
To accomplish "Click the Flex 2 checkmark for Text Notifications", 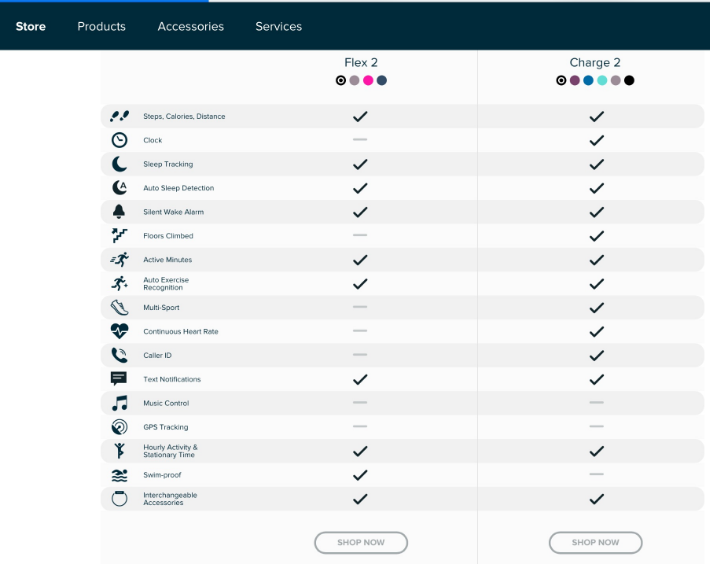I will point(360,379).
